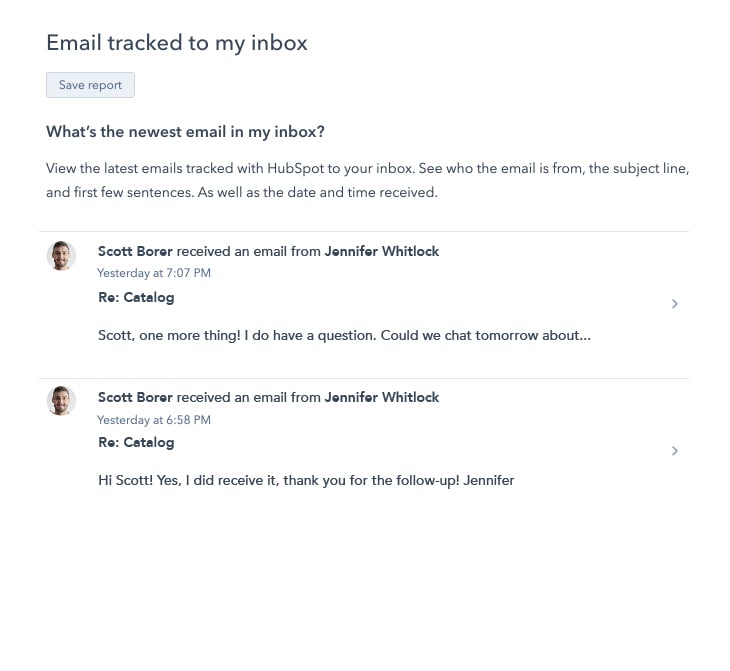Image resolution: width=730 pixels, height=671 pixels.
Task: Select Jennifer Whitlock in the 7:07 PM email
Action: tap(382, 252)
